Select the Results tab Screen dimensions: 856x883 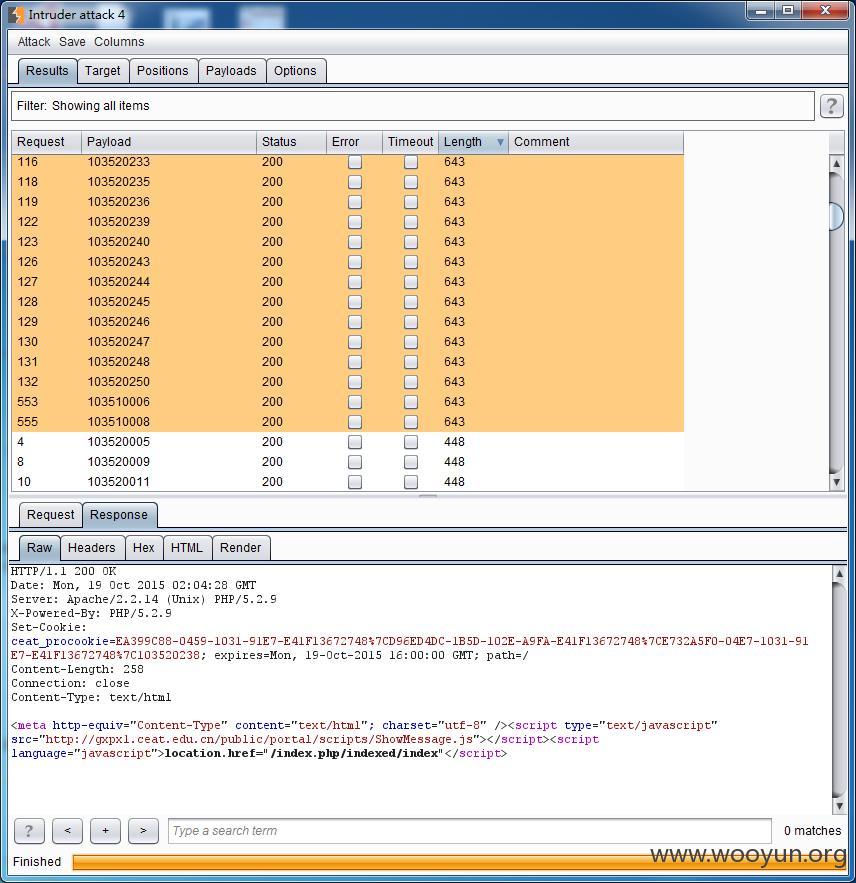pyautogui.click(x=47, y=71)
